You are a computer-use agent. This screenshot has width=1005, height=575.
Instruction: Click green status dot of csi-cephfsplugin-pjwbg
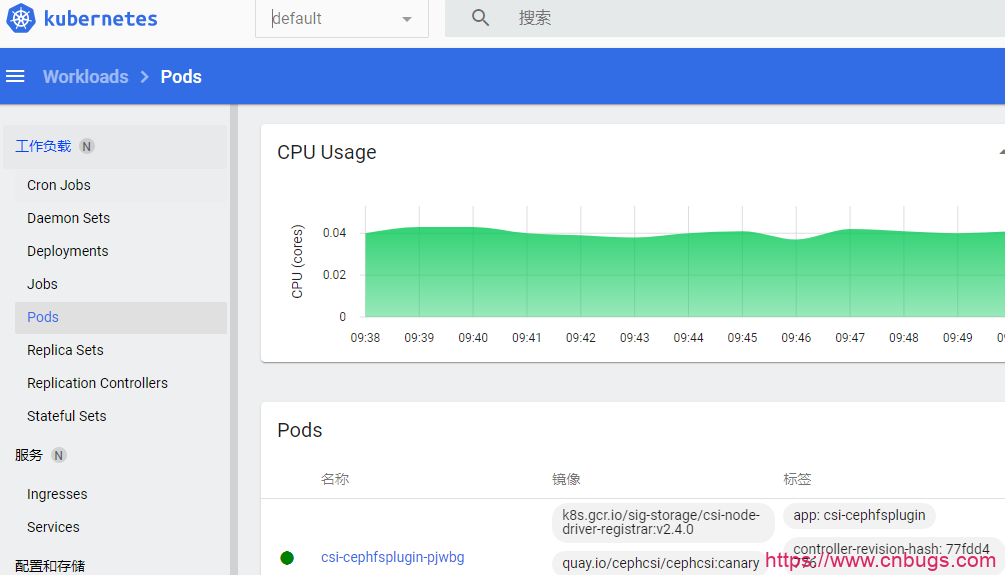pyautogui.click(x=287, y=558)
